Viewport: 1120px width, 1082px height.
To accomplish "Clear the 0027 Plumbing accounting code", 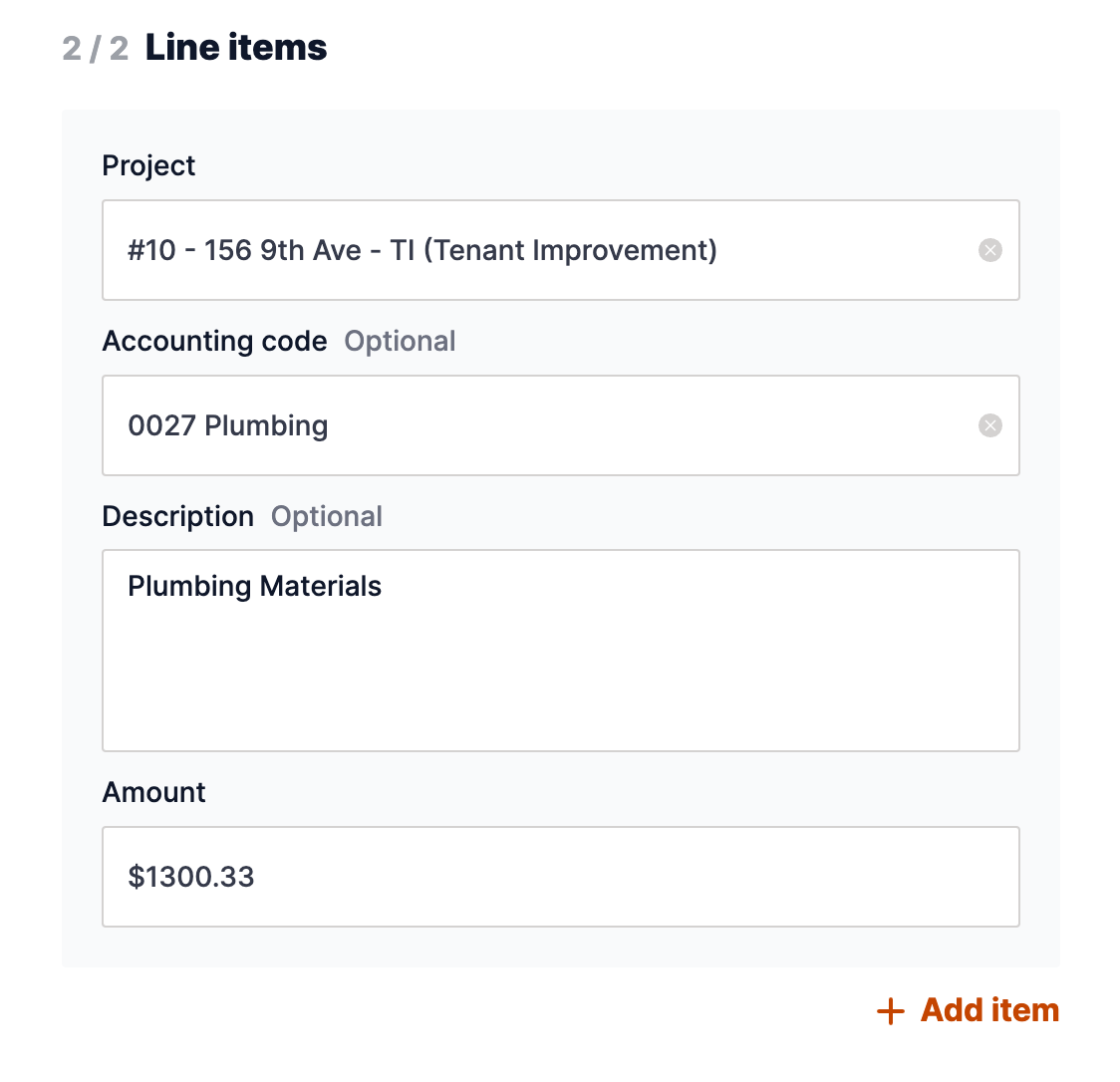I will coord(989,425).
